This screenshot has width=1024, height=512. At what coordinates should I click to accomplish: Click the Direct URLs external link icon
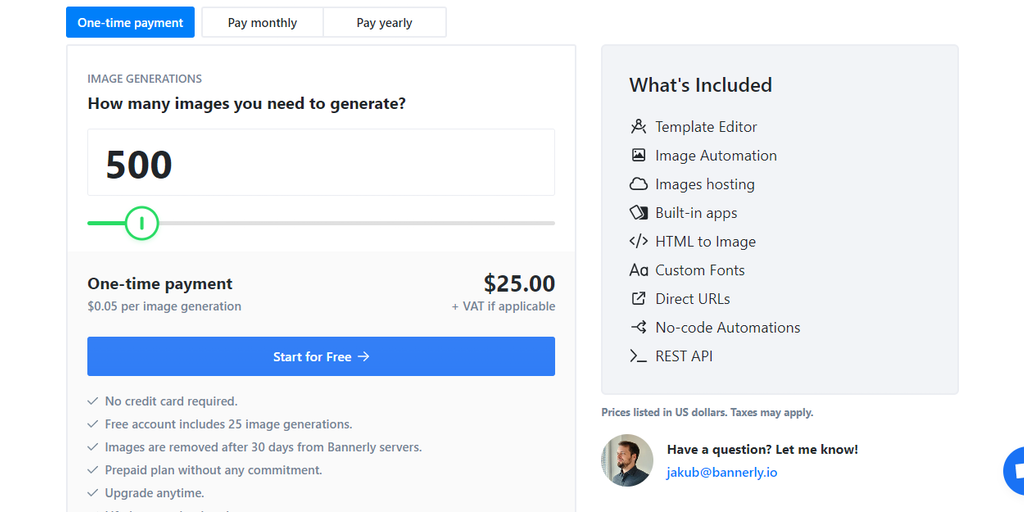(638, 298)
